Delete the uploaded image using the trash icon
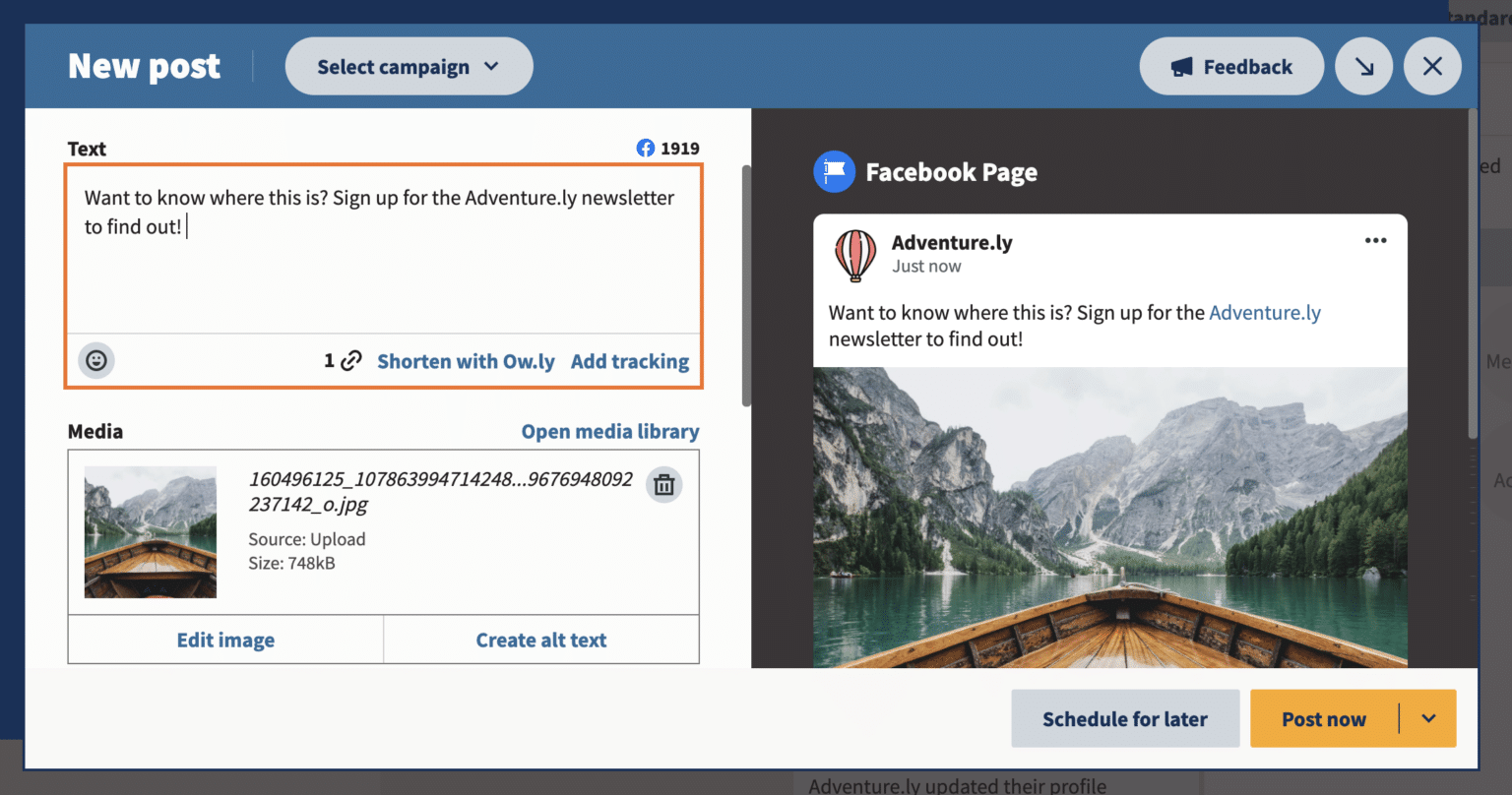Image resolution: width=1512 pixels, height=795 pixels. point(663,484)
